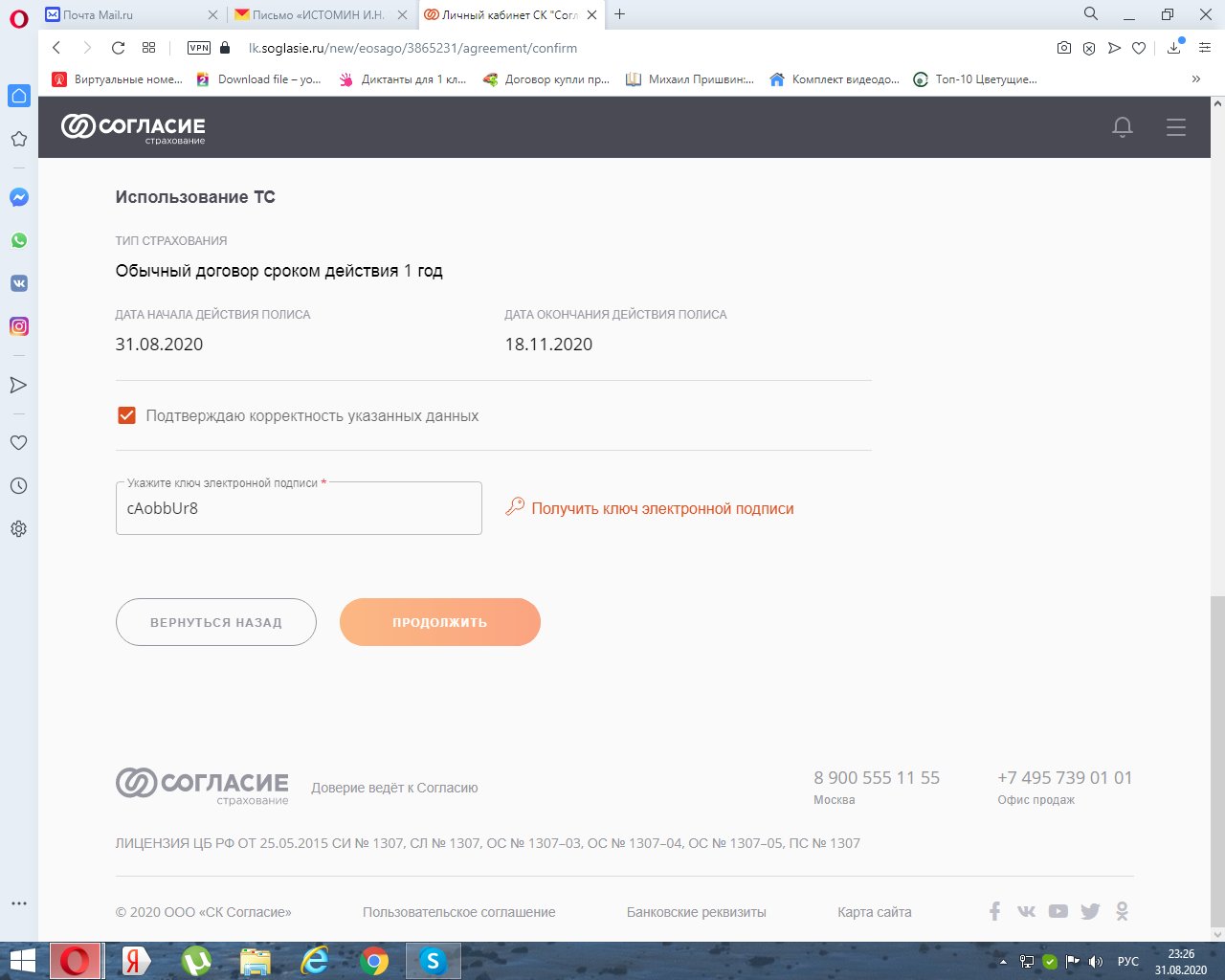This screenshot has width=1225, height=980.
Task: Open the notifications bell in Soglasie header
Action: [1123, 127]
